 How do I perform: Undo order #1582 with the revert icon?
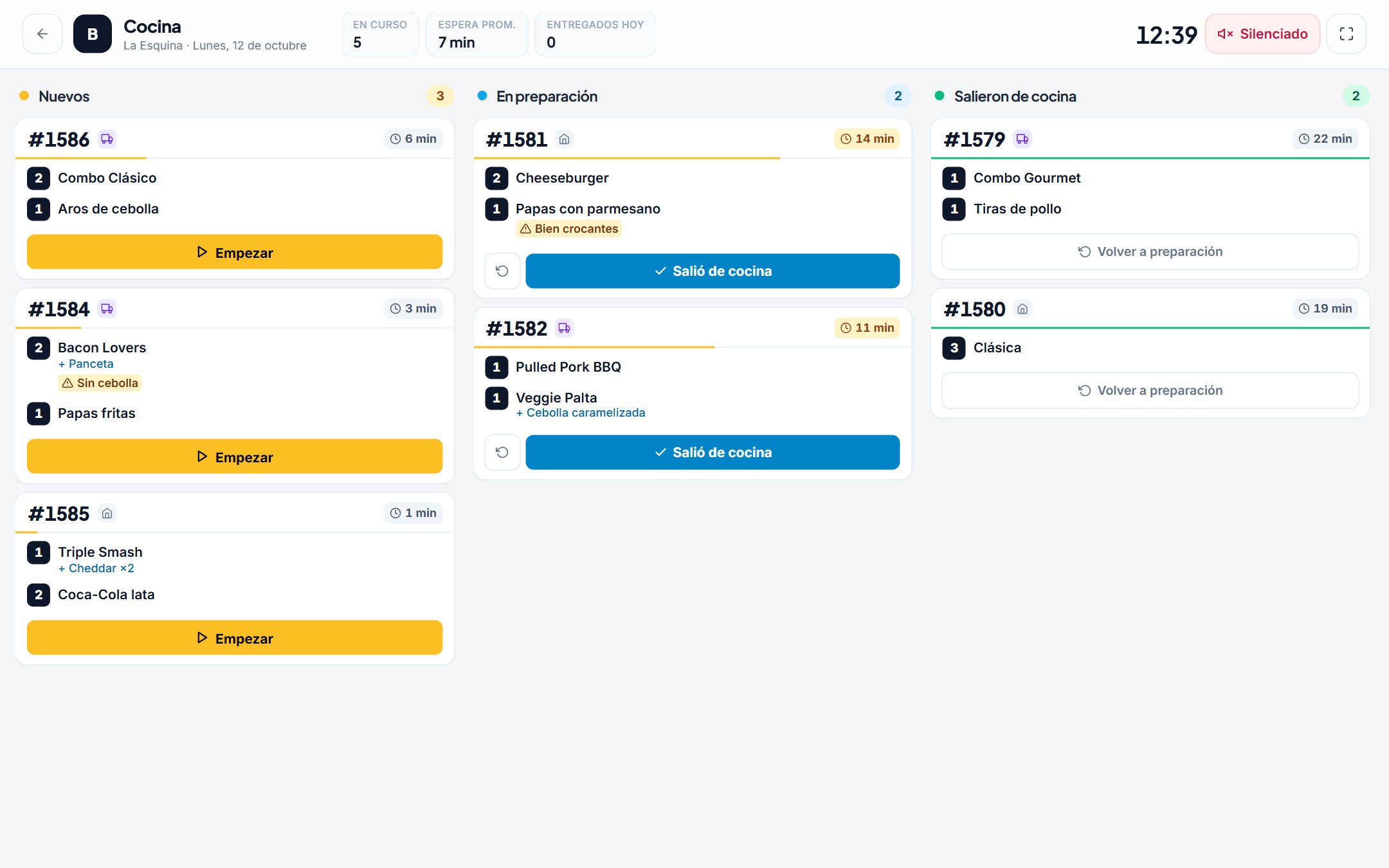(502, 452)
